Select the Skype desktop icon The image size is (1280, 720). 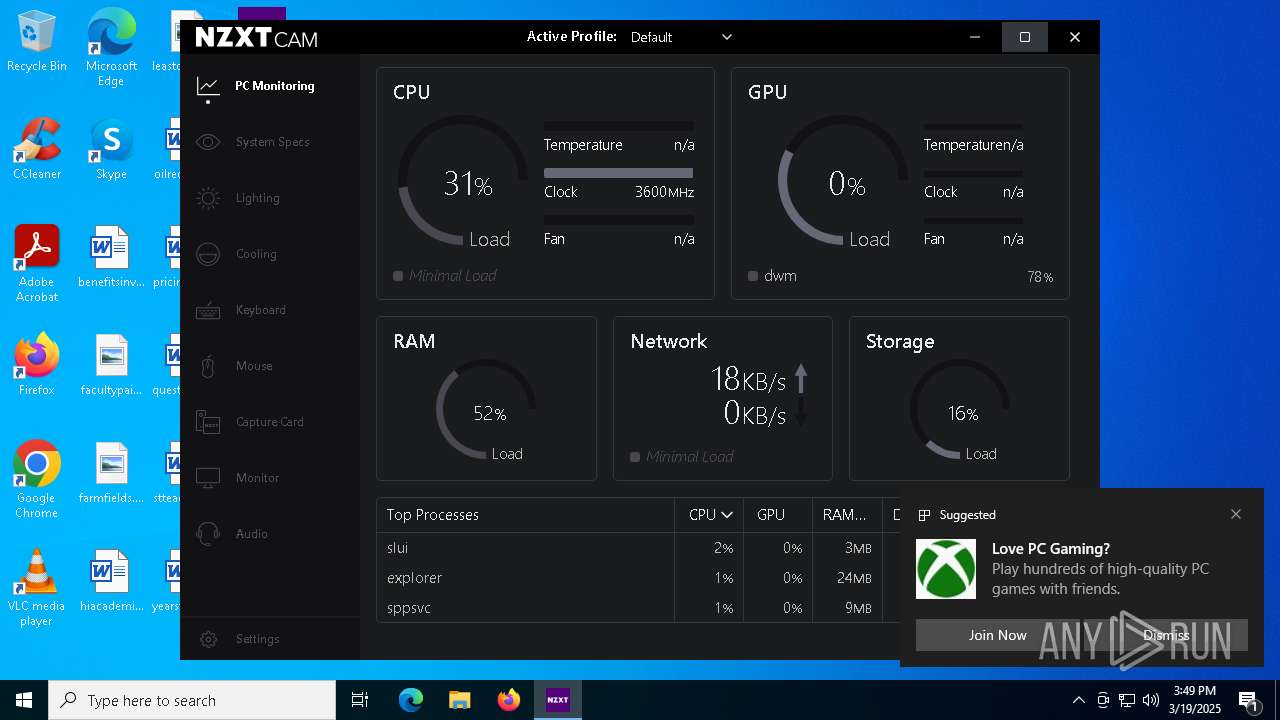(111, 149)
